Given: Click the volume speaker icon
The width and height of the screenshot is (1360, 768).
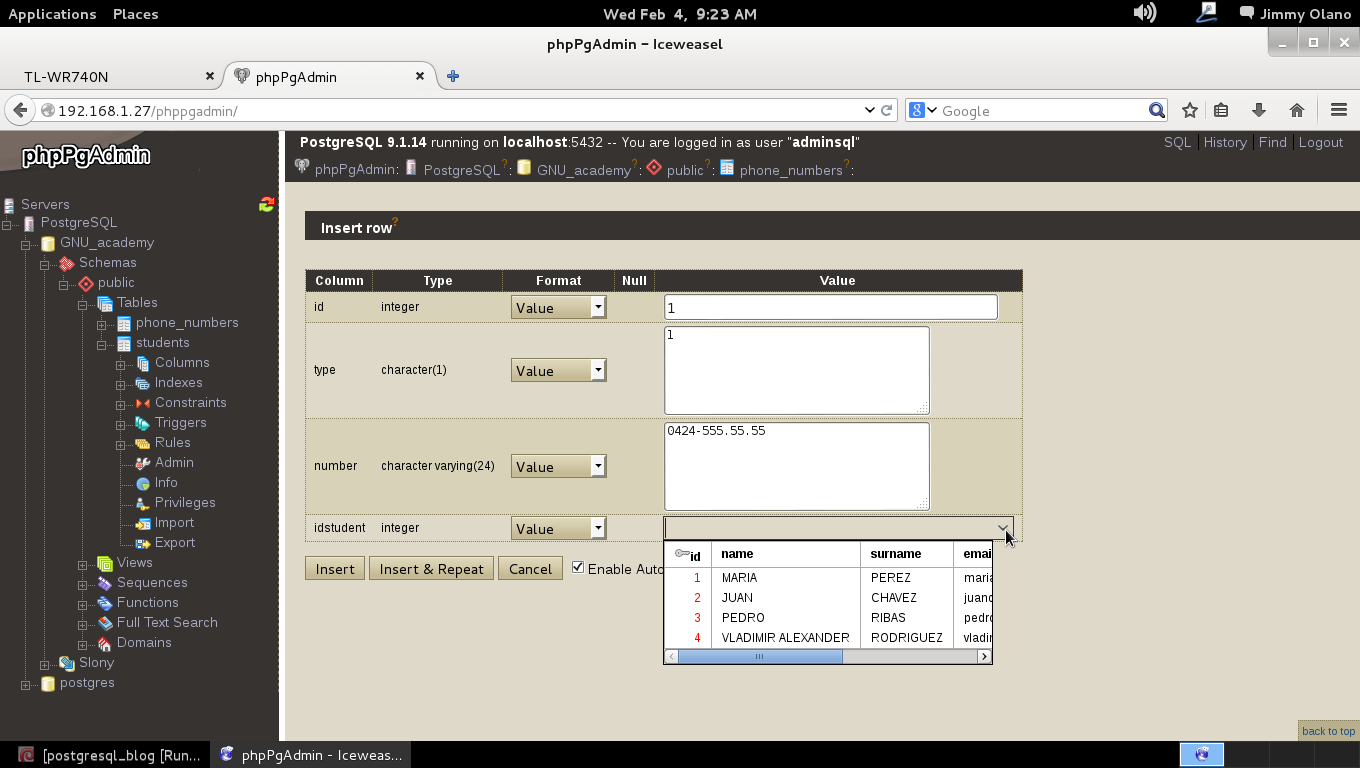Looking at the screenshot, I should pos(1144,13).
